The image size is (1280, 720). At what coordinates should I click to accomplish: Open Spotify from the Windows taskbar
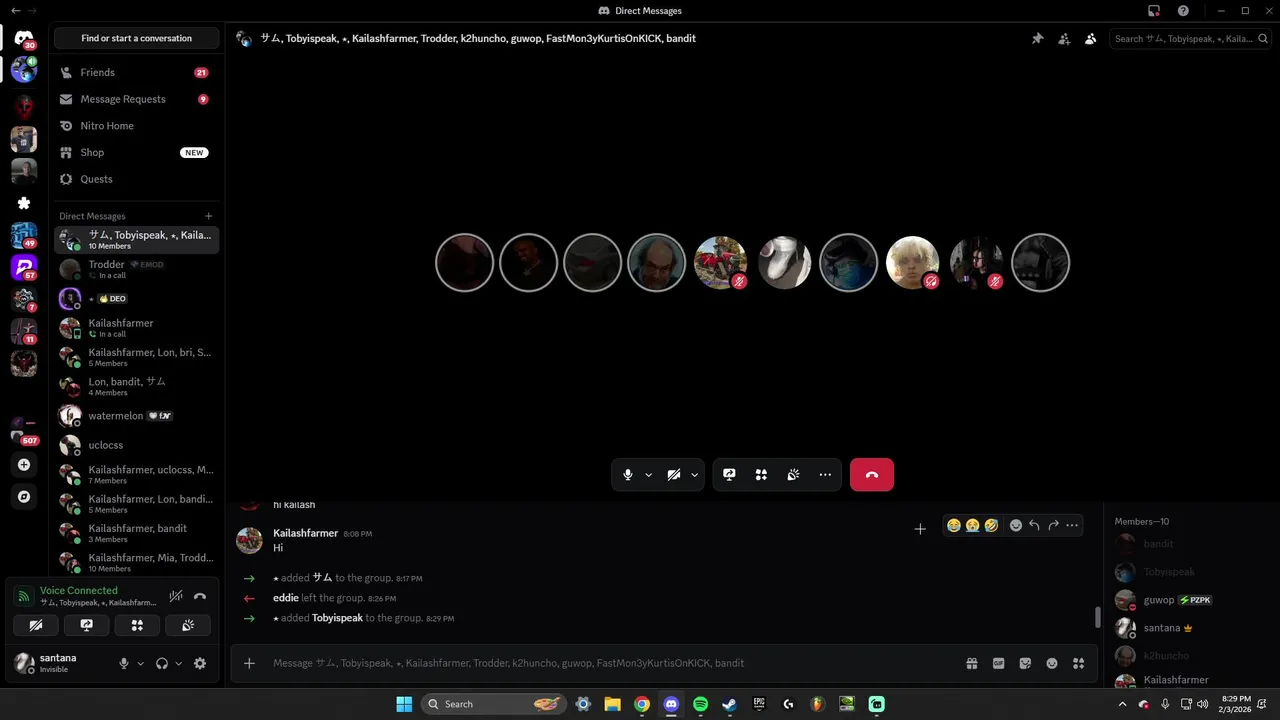tap(700, 704)
